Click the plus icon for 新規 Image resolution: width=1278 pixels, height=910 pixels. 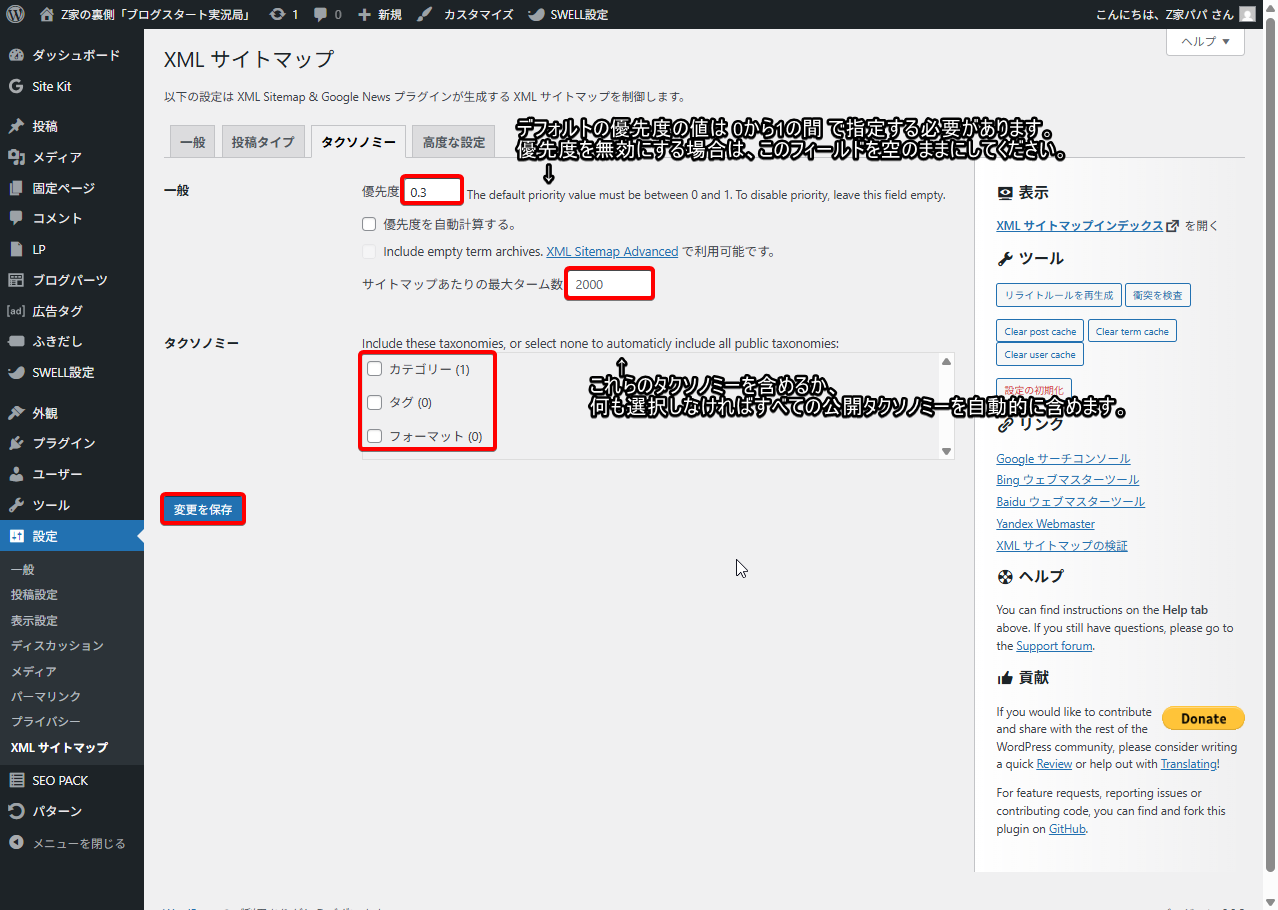(x=365, y=15)
